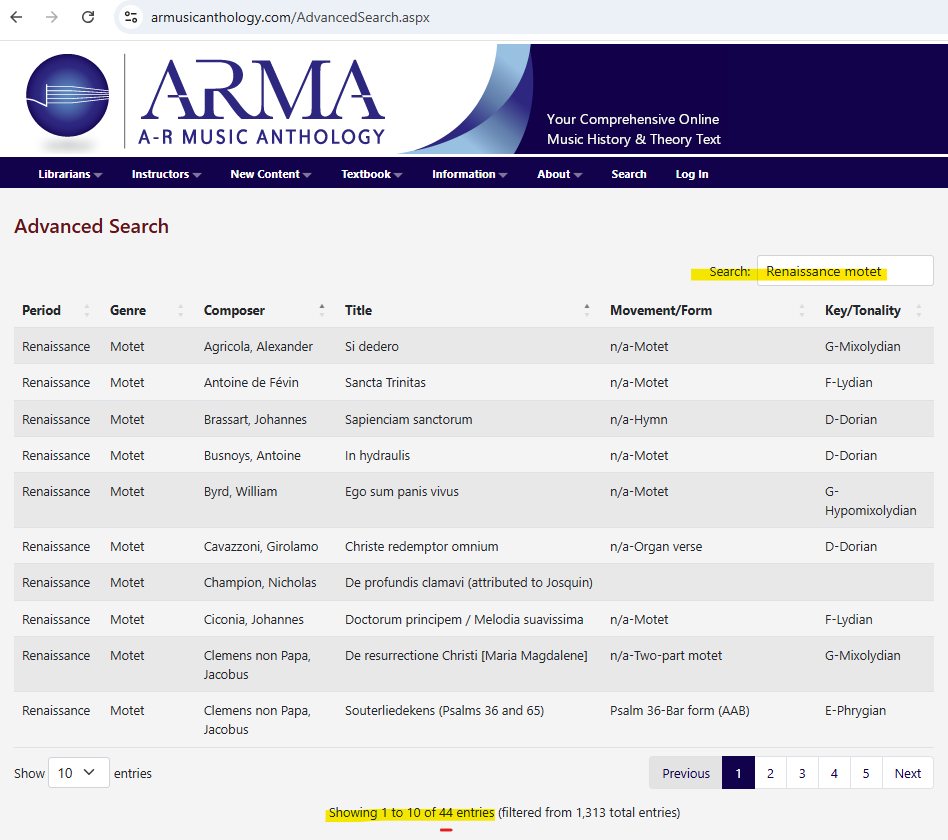The image size is (948, 840).
Task: Open the Librarians menu
Action: pyautogui.click(x=70, y=174)
